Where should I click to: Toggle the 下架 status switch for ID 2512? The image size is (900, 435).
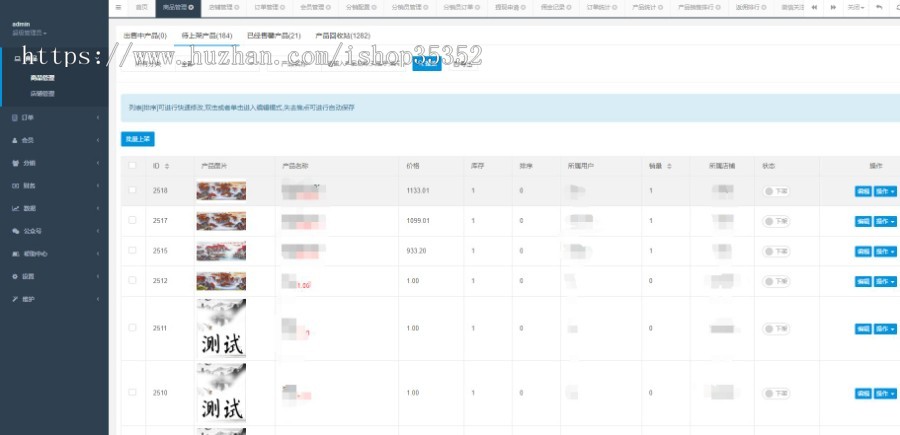pos(776,281)
